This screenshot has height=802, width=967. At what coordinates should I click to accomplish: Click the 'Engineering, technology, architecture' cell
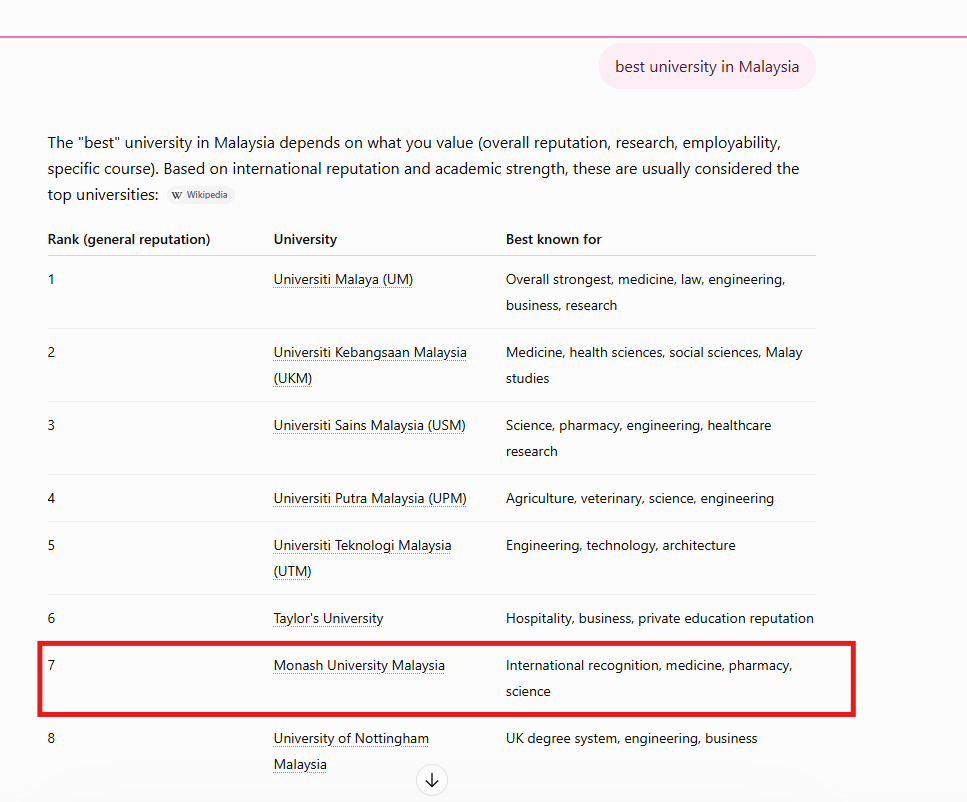620,545
